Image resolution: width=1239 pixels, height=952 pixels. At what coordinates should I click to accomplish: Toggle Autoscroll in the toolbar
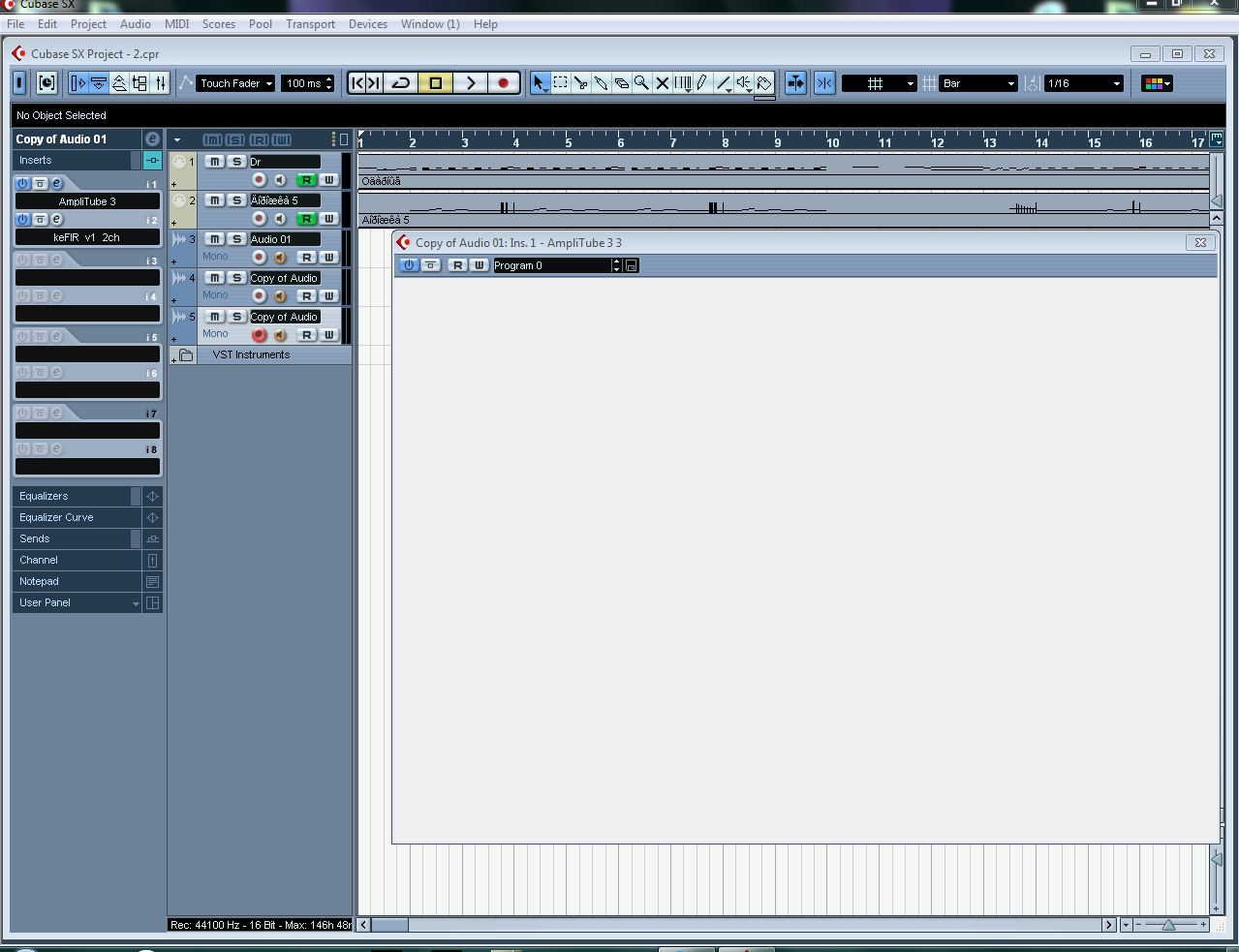[795, 83]
